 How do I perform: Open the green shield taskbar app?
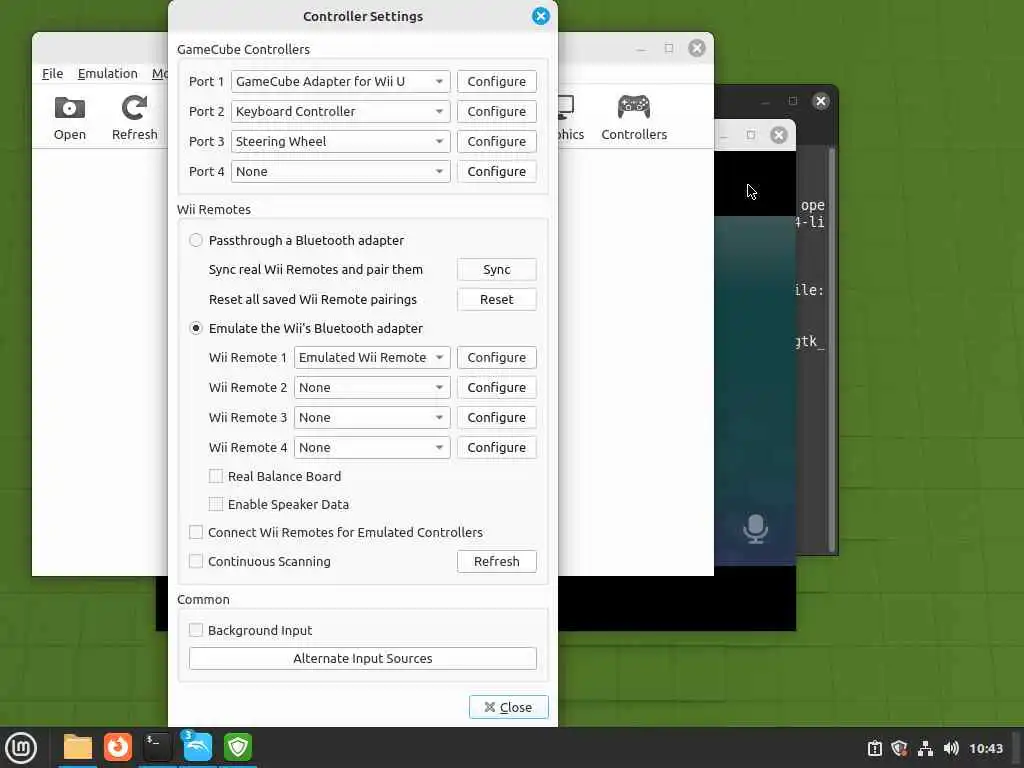[238, 747]
